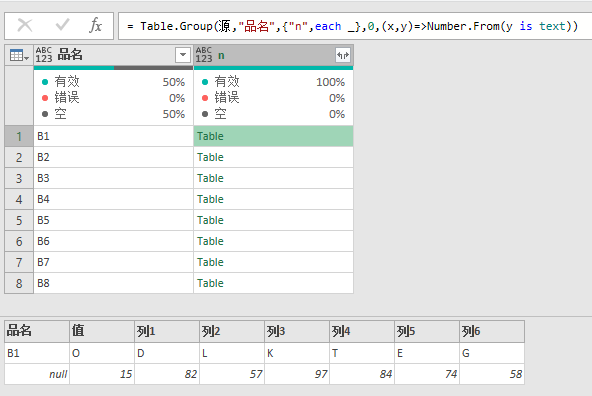Cancel formula edit with X icon
This screenshot has height=396, width=592.
[x=25, y=26]
